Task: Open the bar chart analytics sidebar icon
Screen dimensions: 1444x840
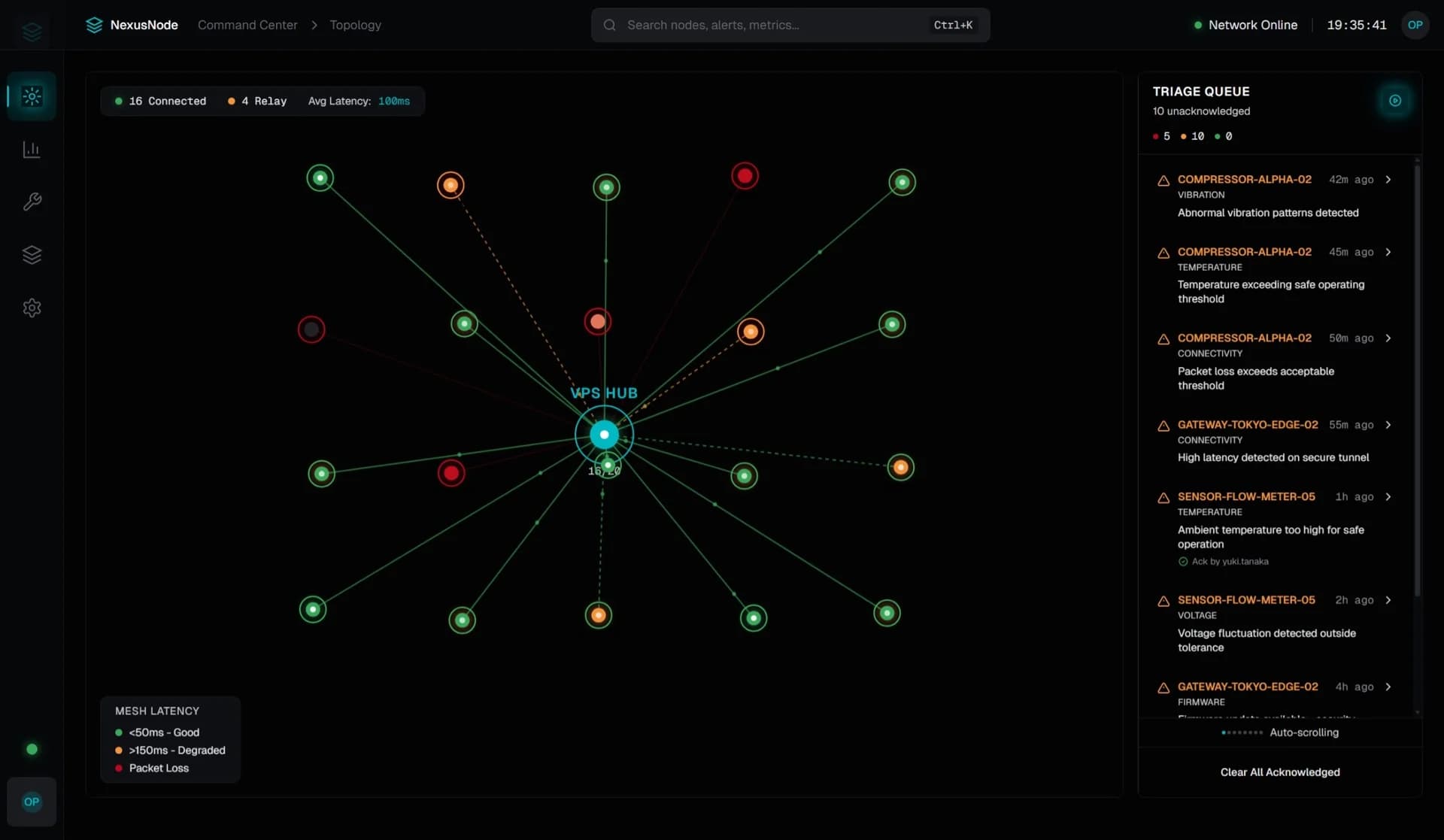Action: [x=32, y=150]
